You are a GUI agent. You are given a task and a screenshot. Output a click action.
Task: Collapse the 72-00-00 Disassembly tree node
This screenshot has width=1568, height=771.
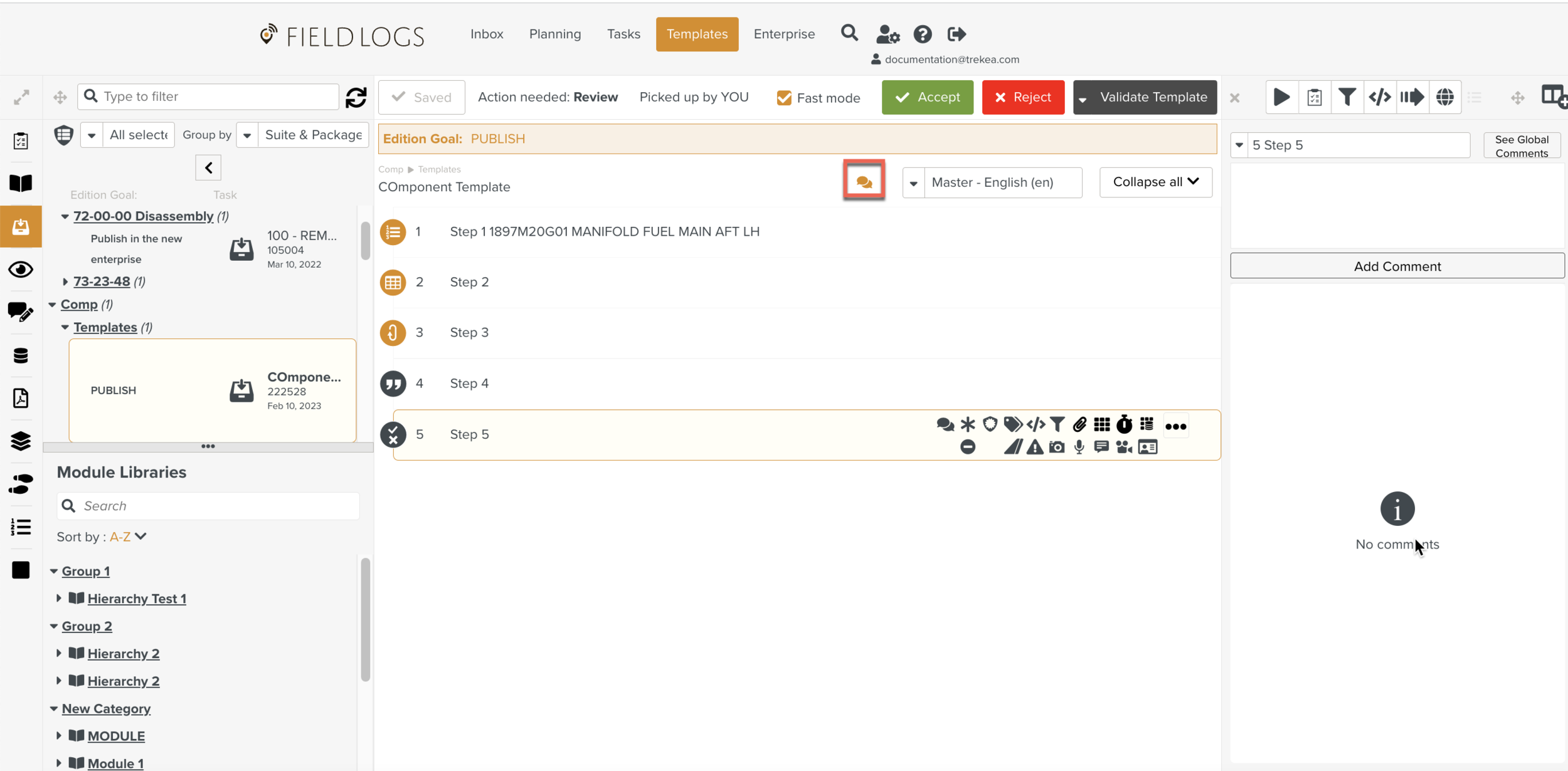pos(65,216)
